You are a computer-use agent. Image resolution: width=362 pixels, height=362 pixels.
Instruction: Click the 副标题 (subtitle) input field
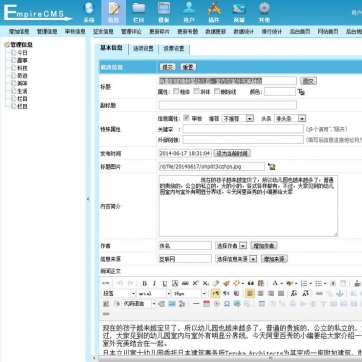click(x=228, y=105)
